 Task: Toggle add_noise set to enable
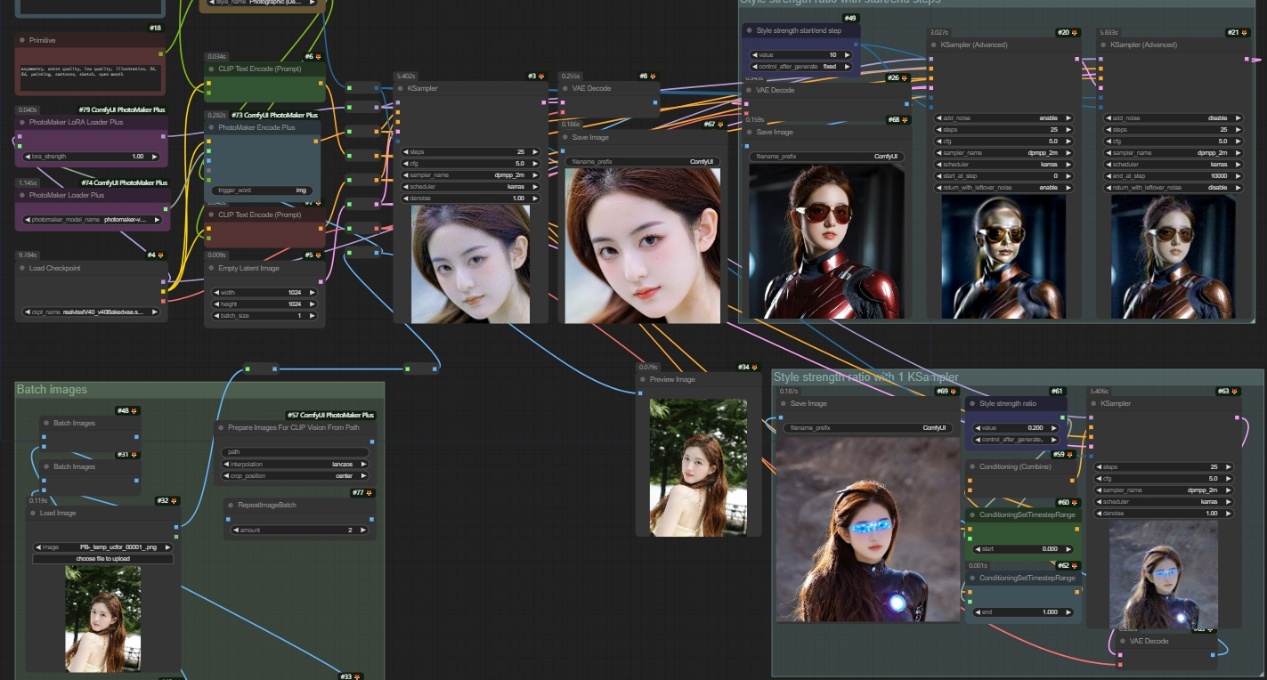pos(1003,118)
